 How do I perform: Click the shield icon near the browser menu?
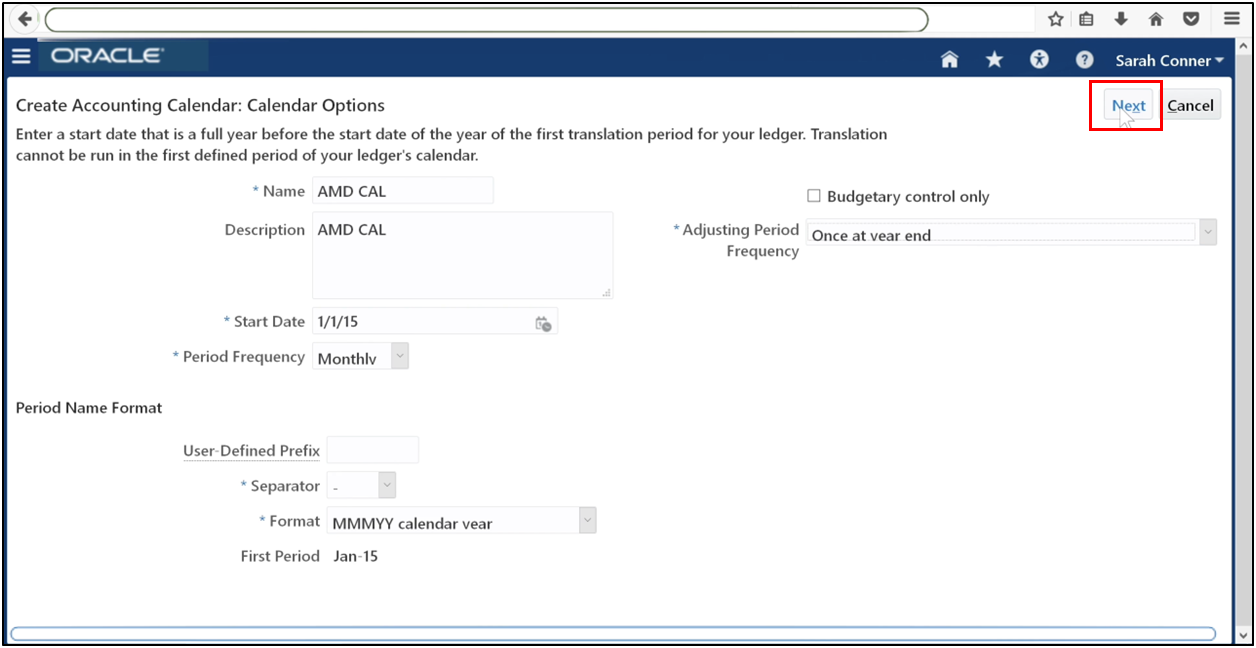[x=1190, y=18]
